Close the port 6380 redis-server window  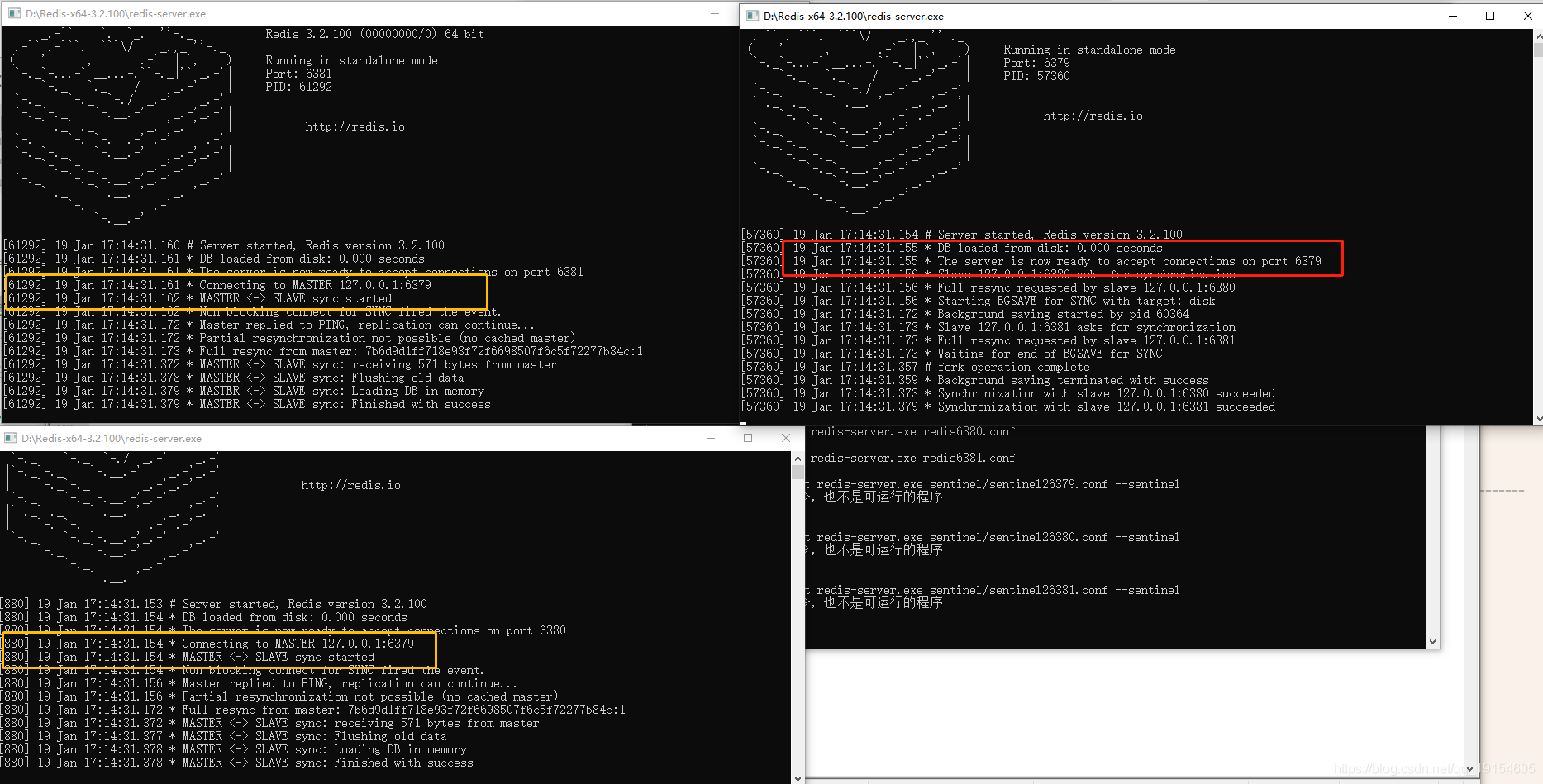coord(785,438)
